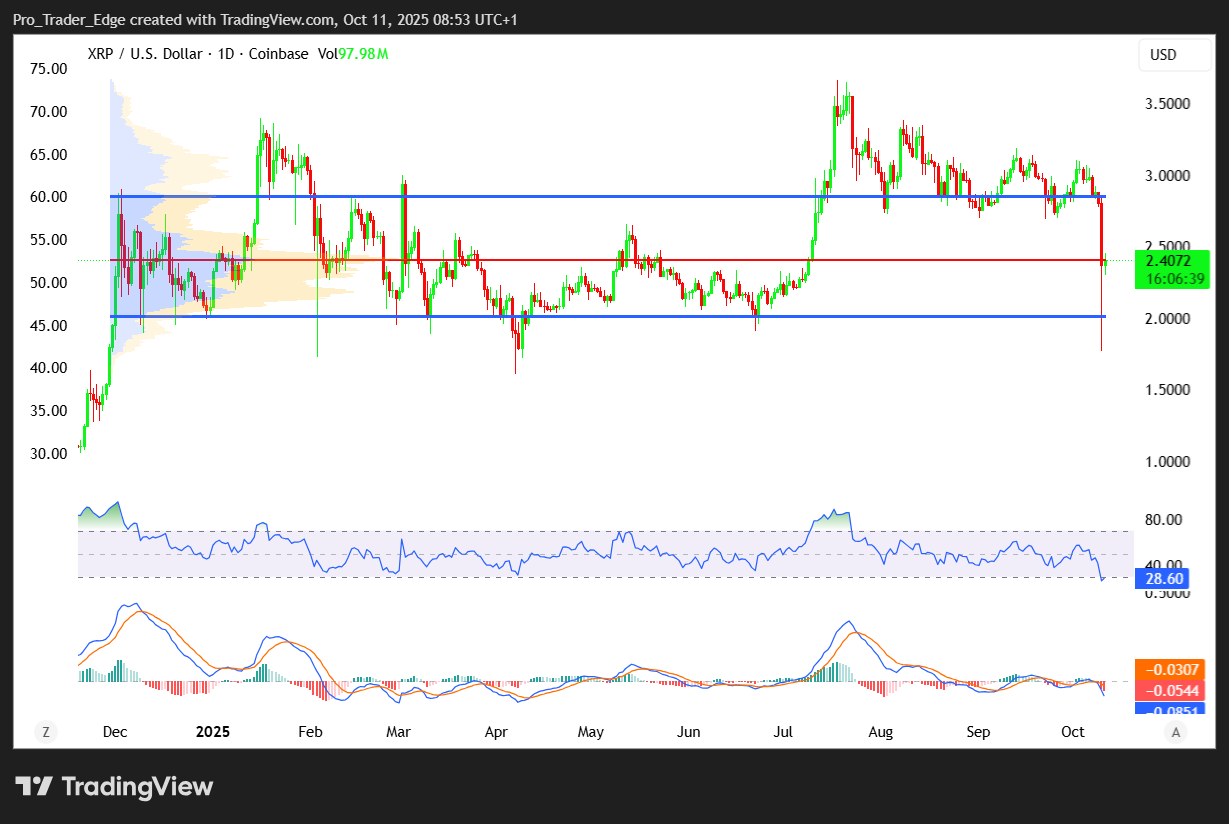This screenshot has height=824, width=1229.
Task: Click the 3.5000 price scale label
Action: 1168,104
